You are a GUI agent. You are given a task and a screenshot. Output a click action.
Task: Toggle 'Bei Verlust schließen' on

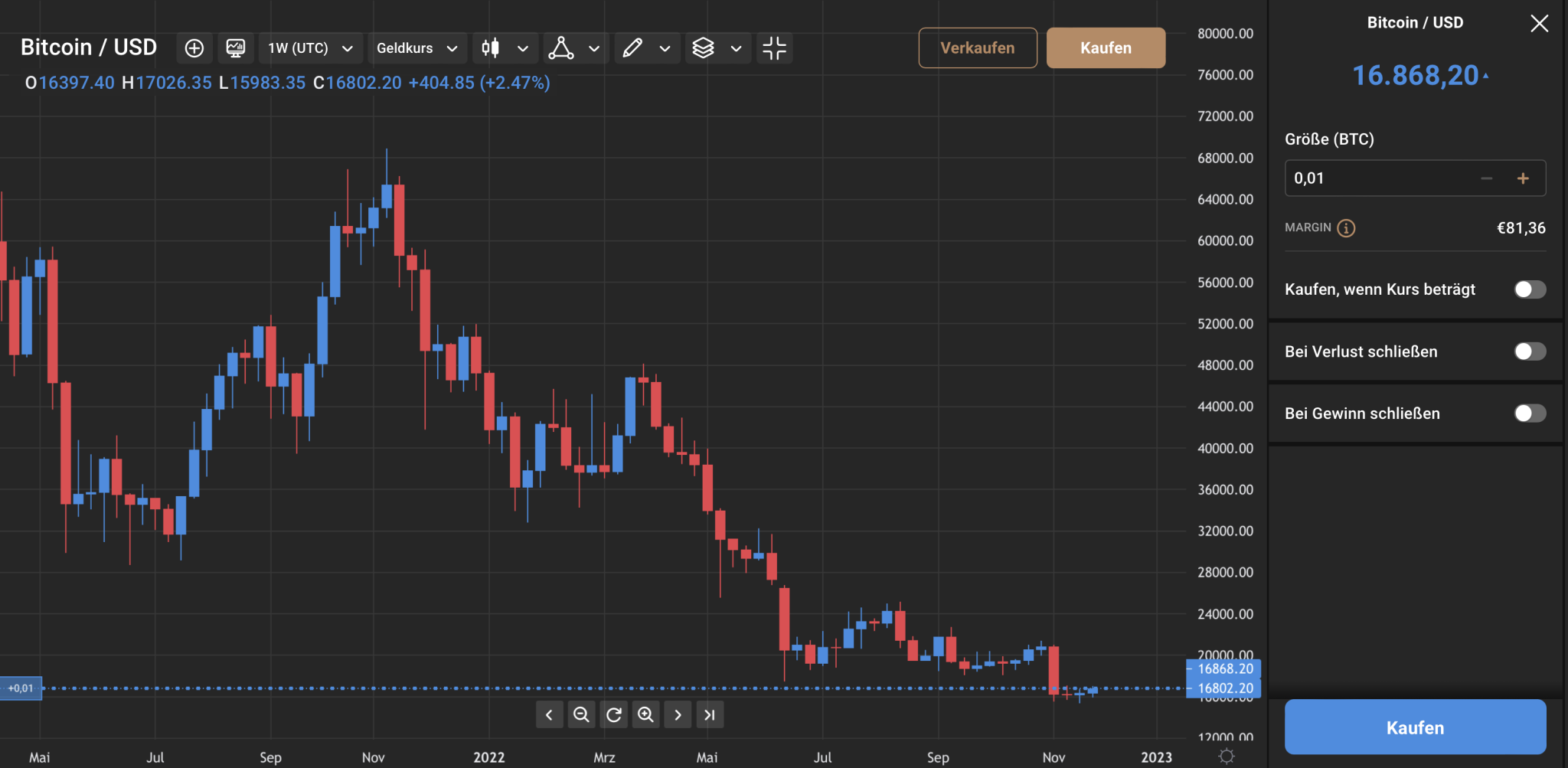(1530, 351)
